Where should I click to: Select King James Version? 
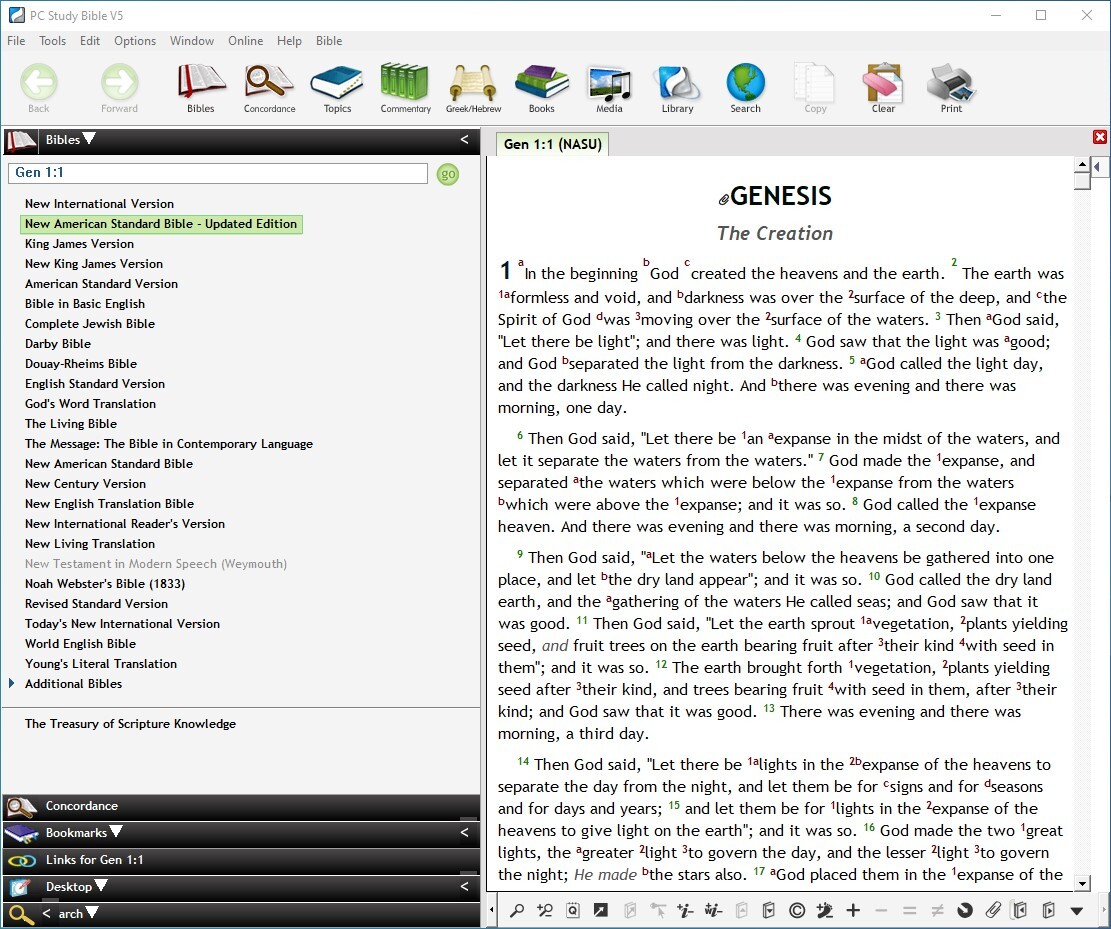(79, 244)
